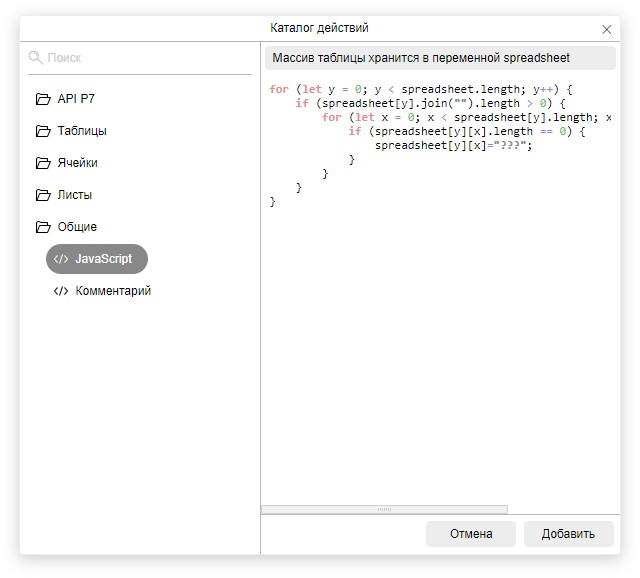
Task: Select the JavaScript action item
Action: 103,259
